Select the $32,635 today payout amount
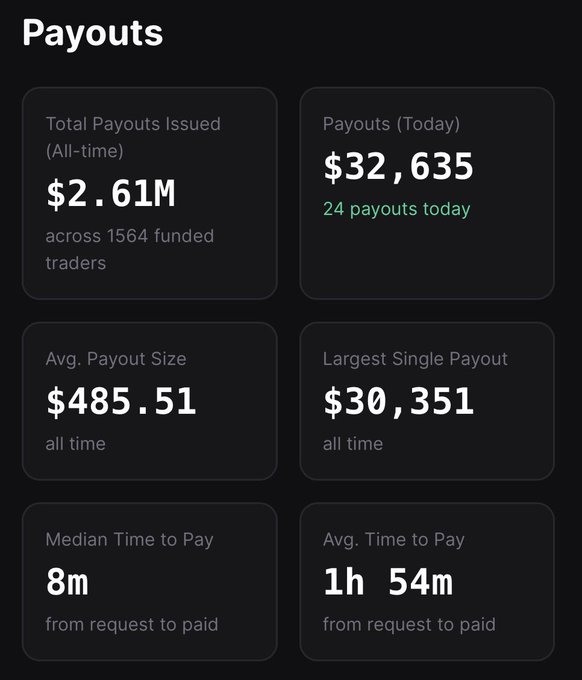 click(x=399, y=167)
